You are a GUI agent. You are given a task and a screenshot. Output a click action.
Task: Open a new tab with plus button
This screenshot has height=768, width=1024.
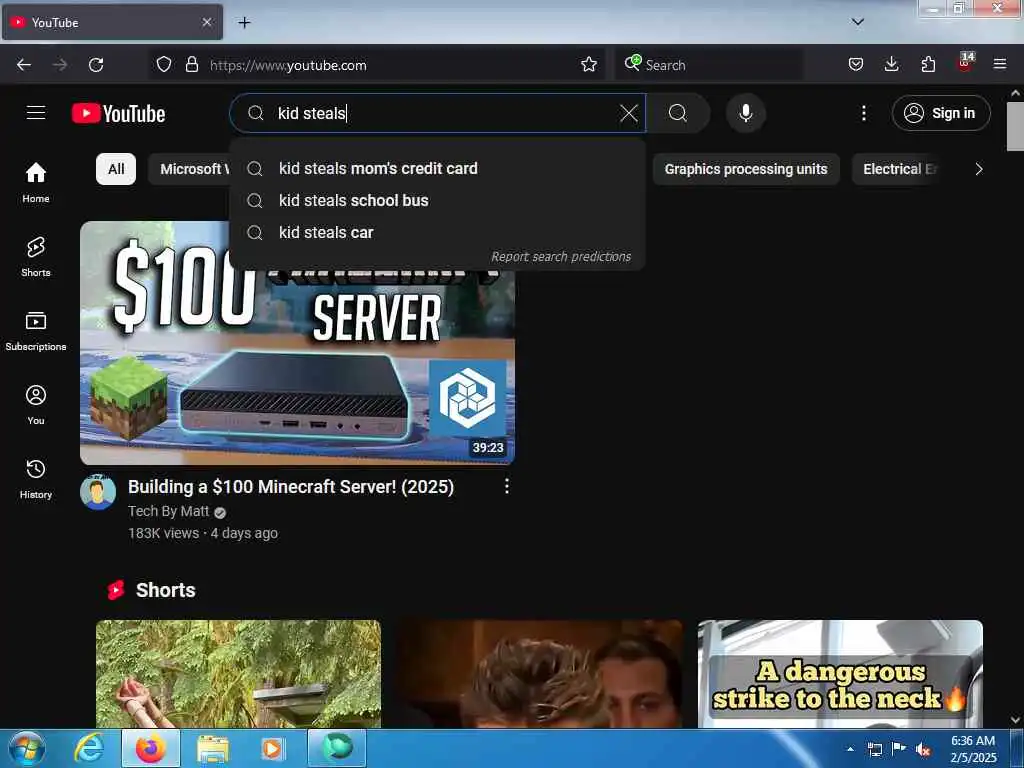coord(244,23)
